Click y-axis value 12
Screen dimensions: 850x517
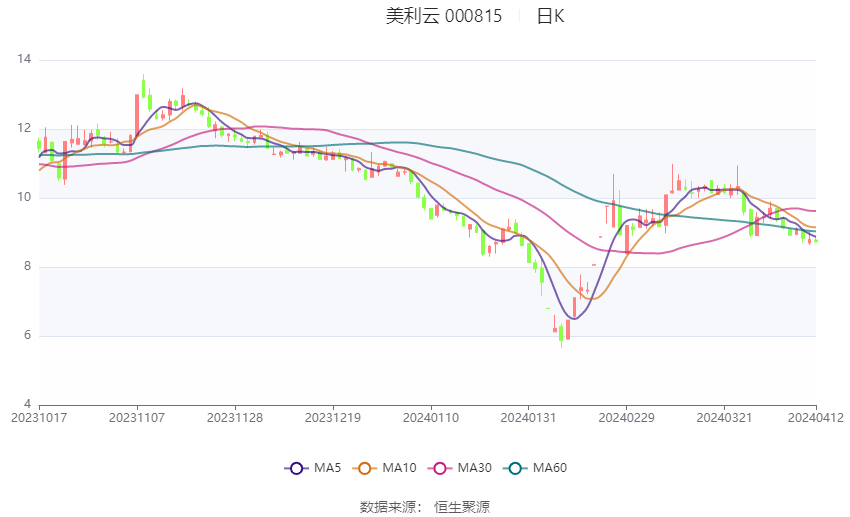click(24, 128)
